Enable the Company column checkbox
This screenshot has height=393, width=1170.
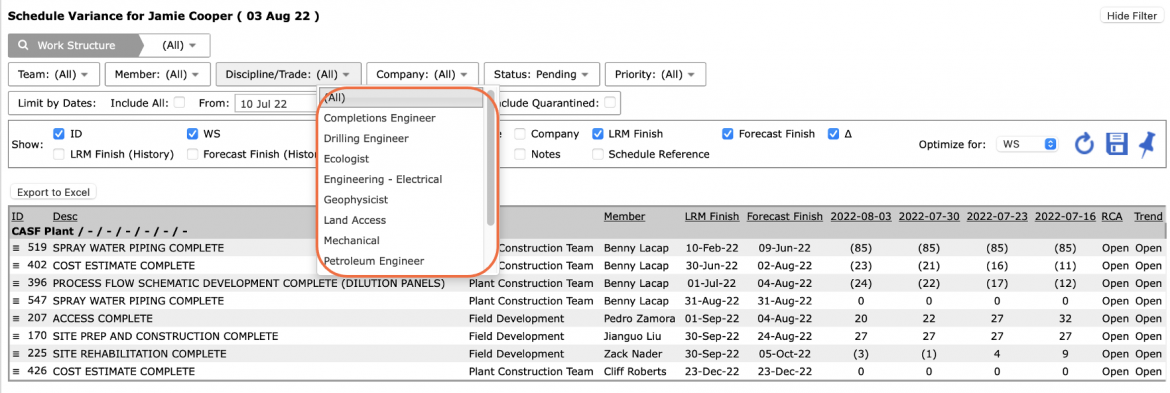point(520,134)
